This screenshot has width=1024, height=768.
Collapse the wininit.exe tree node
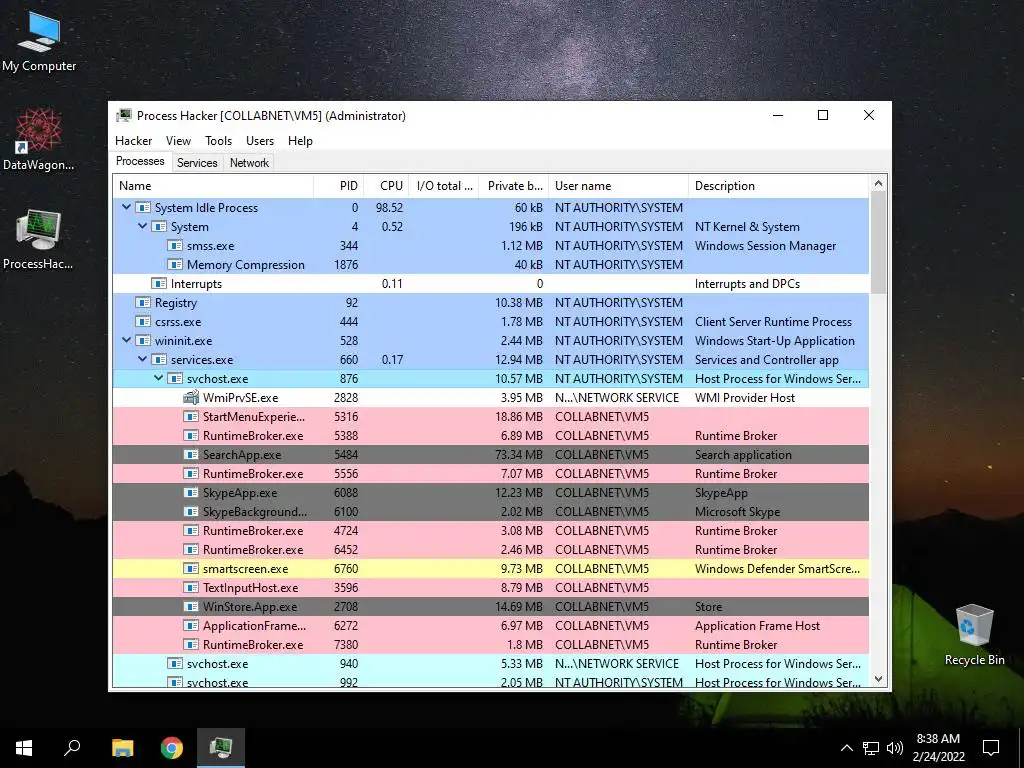point(127,341)
